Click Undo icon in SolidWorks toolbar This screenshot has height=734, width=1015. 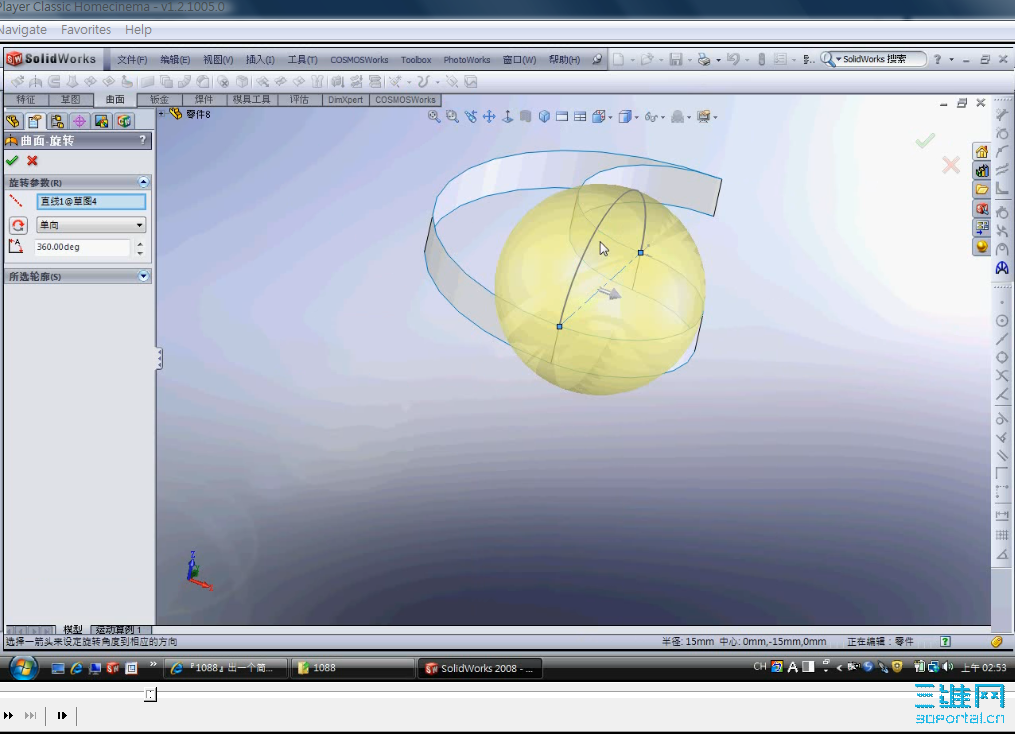733,60
